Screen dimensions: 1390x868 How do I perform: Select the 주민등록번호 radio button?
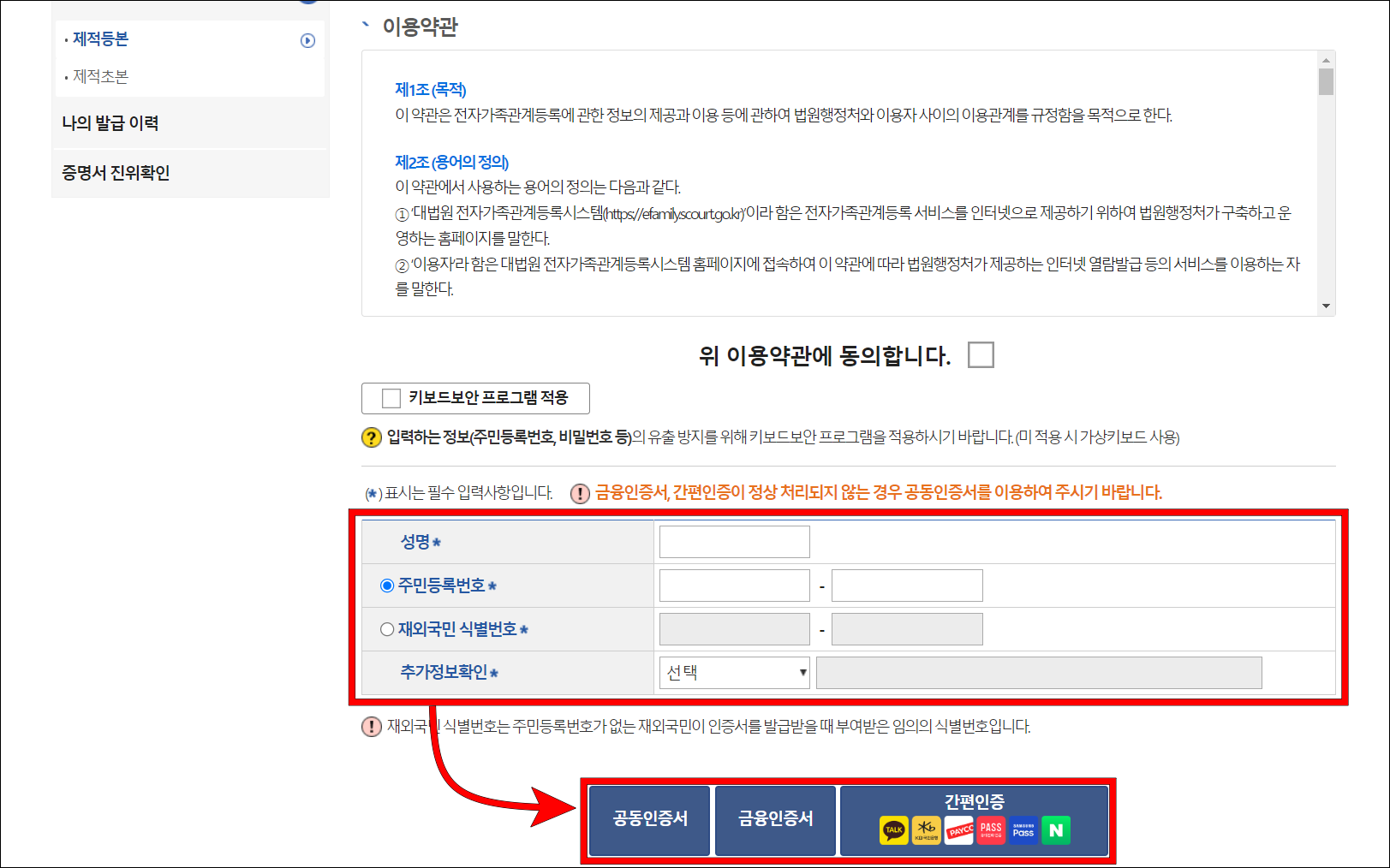387,586
